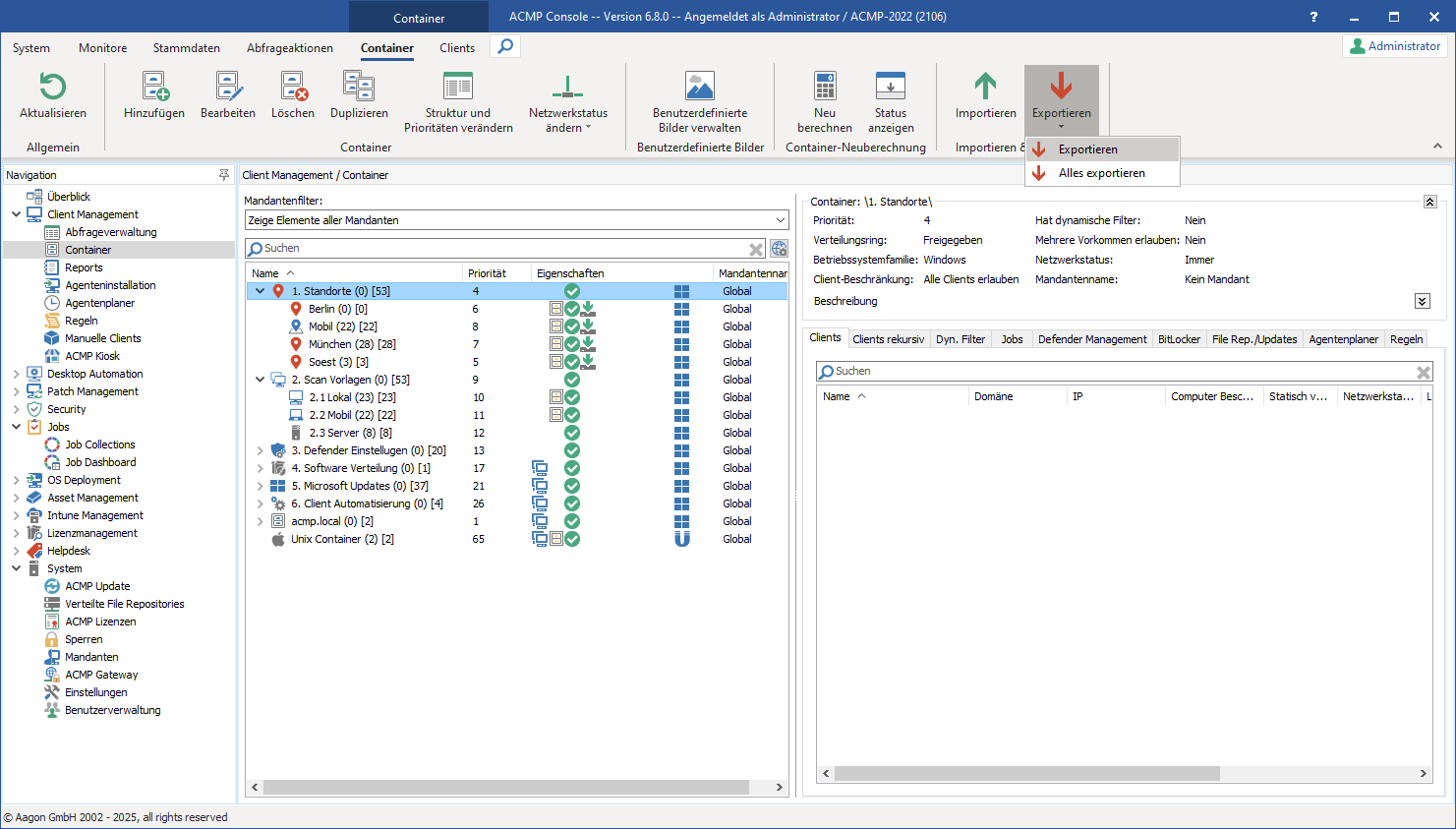Click the Löschen icon in ribbon
Screen dimensions: 1456x829
[293, 88]
